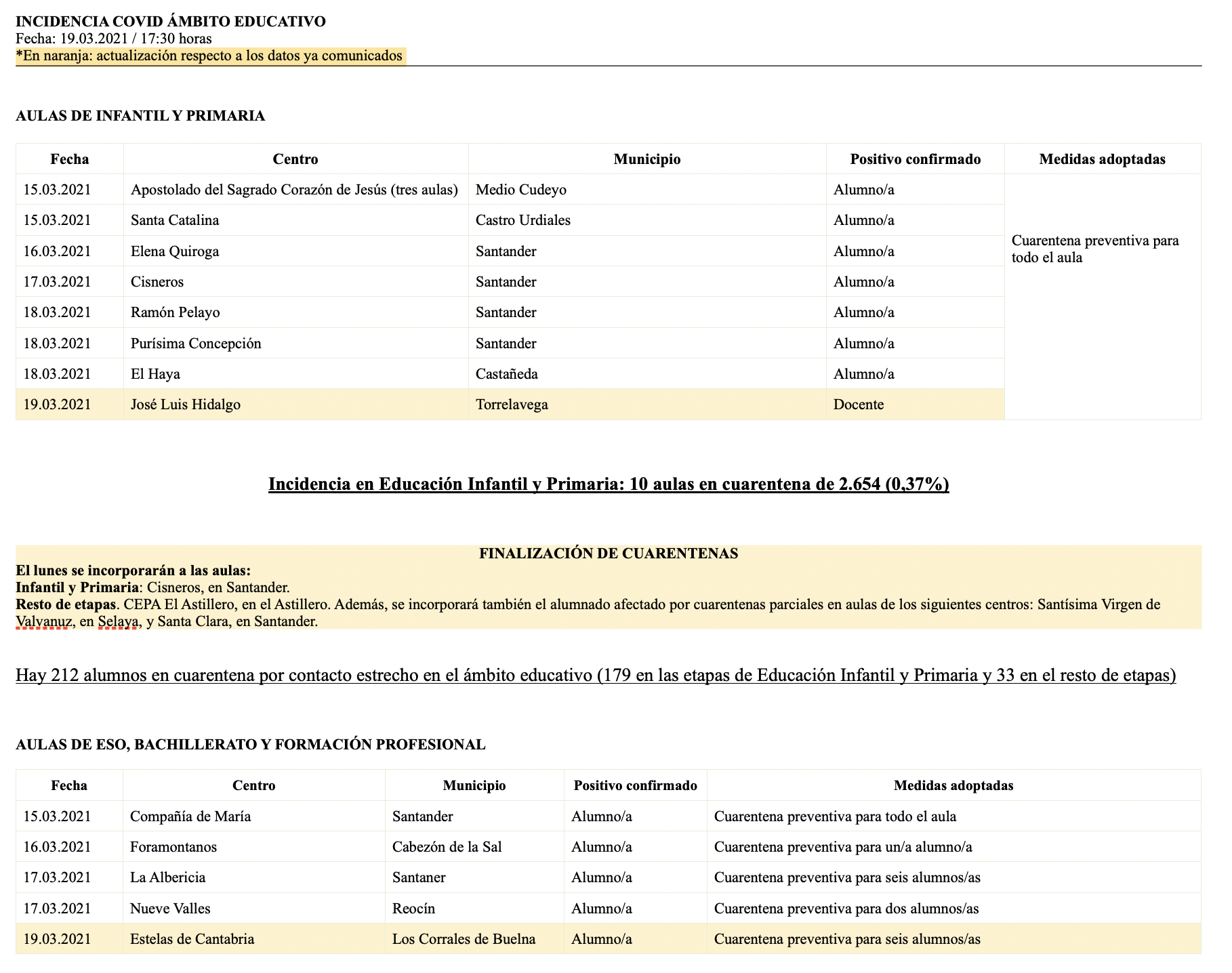Click "Cuarentena preventiva para dos alumnos/as" cell
The height and width of the screenshot is (973, 1232).
[846, 909]
